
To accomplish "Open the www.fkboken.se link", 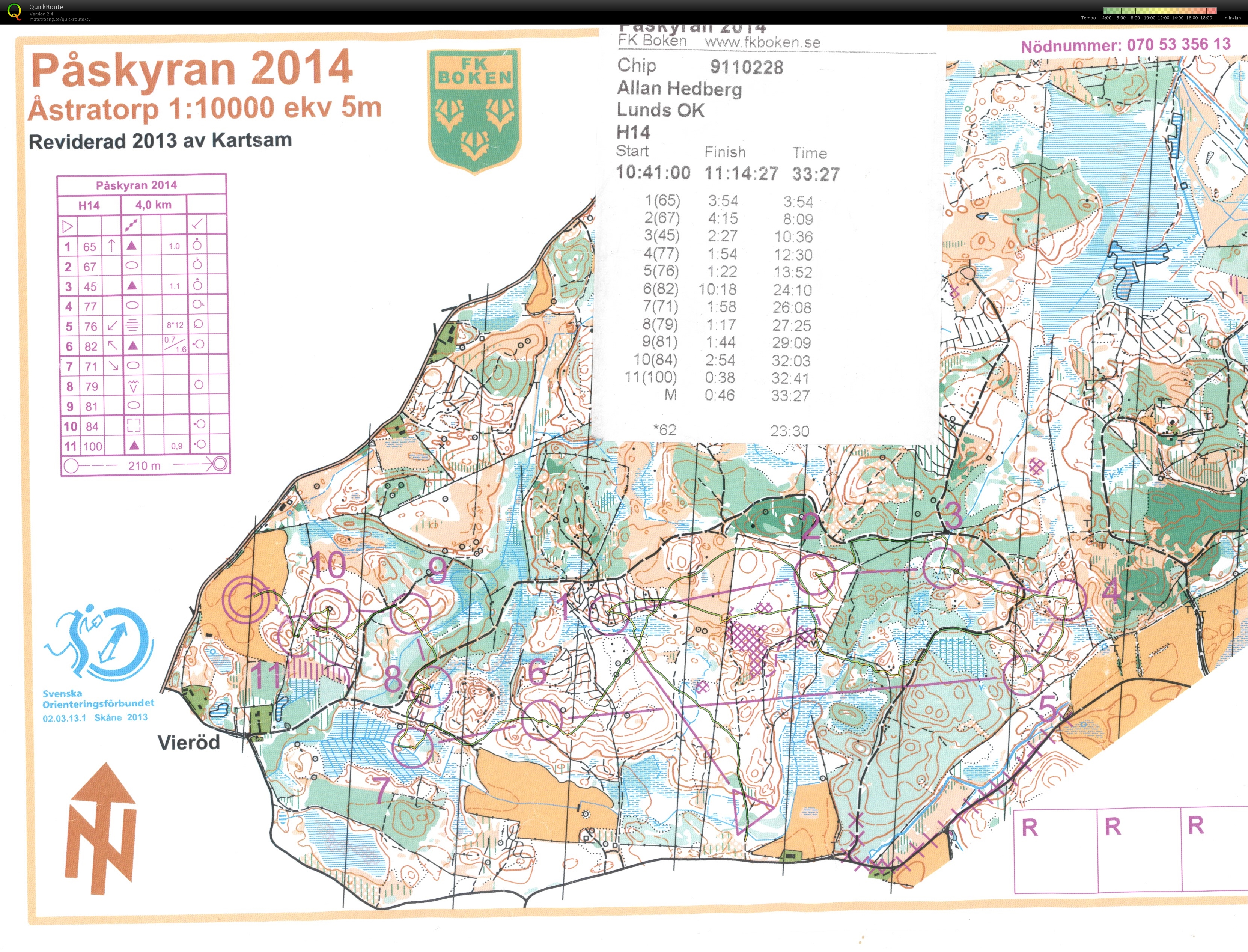I will [x=763, y=42].
